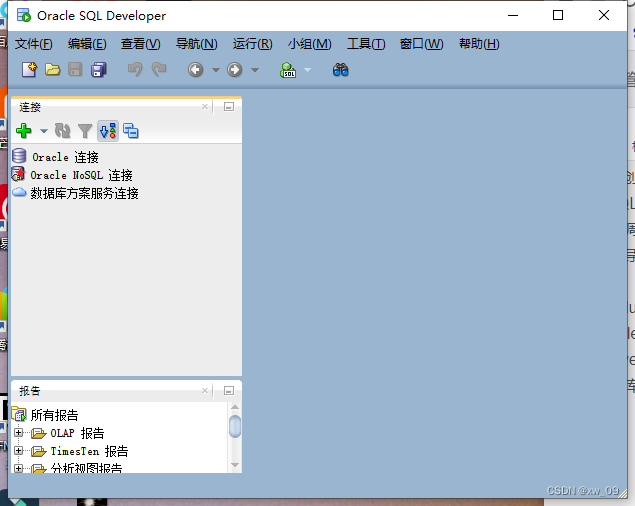Open the SQL worksheet dropdown arrow
The image size is (635, 506).
tap(307, 70)
